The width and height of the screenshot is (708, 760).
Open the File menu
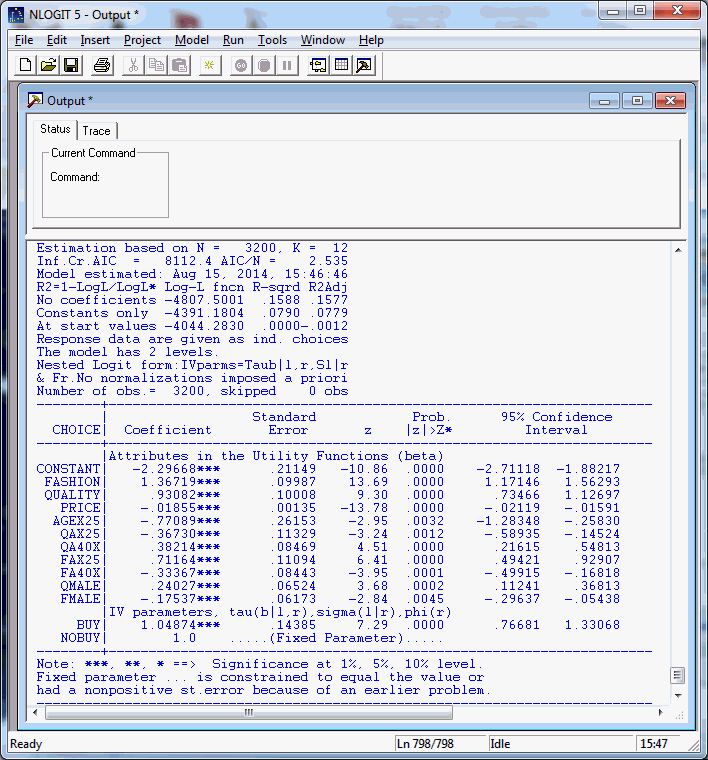pyautogui.click(x=24, y=40)
